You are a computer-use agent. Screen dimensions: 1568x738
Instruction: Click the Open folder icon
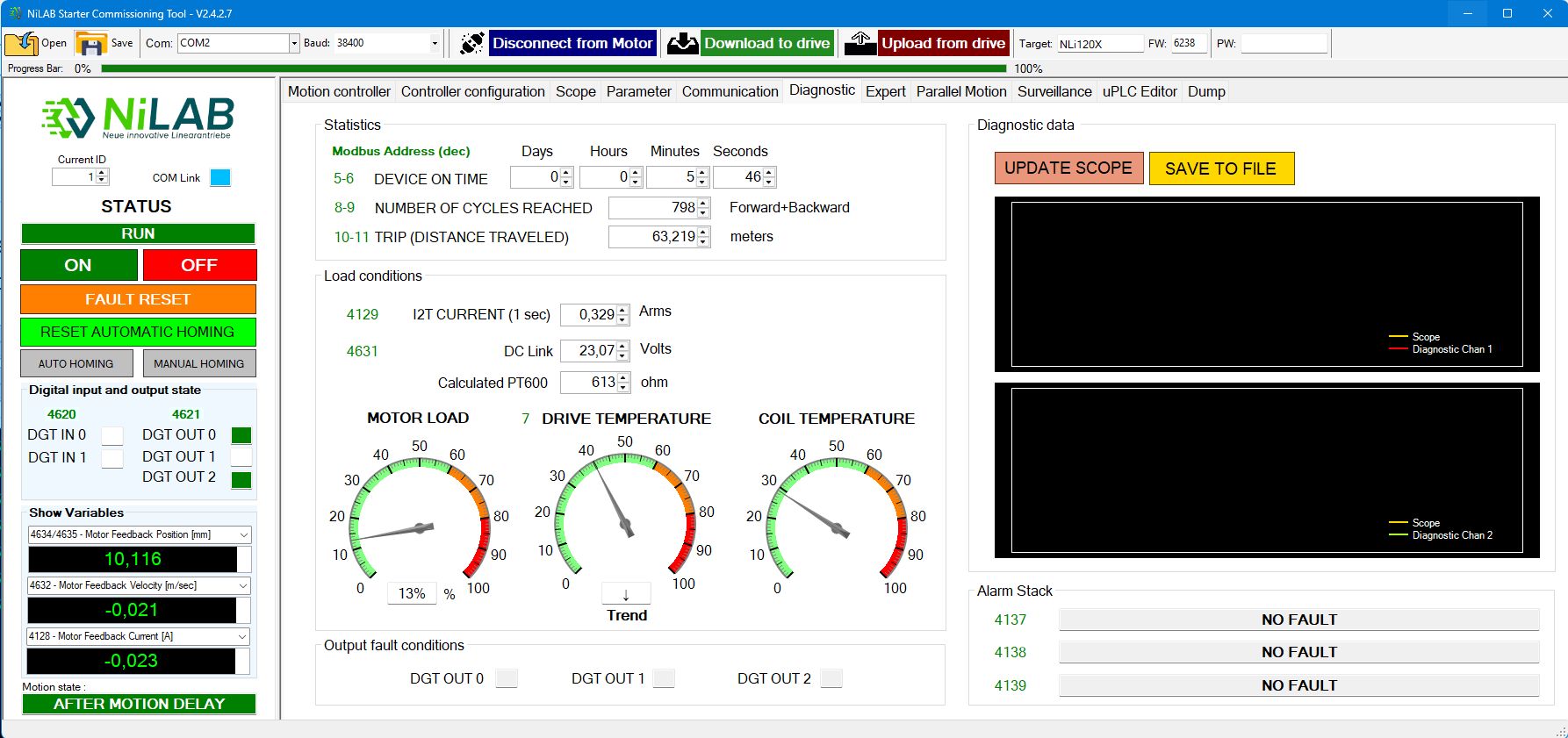point(22,43)
